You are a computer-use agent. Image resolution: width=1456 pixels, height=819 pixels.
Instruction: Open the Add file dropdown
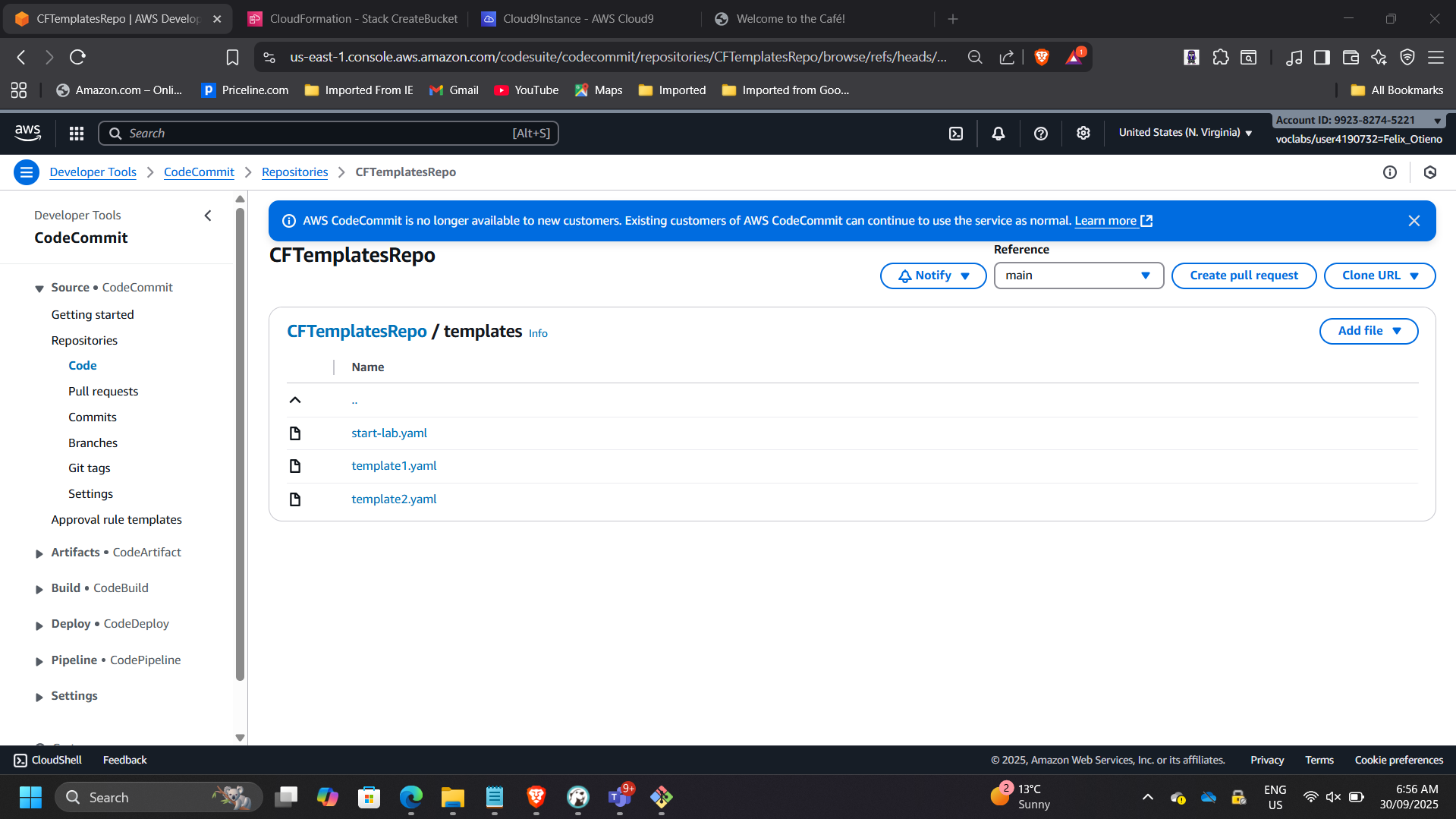coord(1367,330)
